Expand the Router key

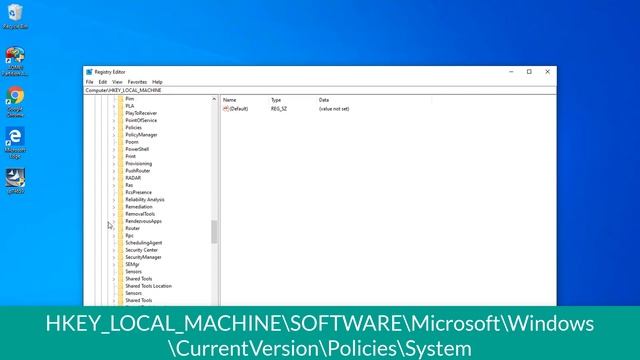point(114,229)
